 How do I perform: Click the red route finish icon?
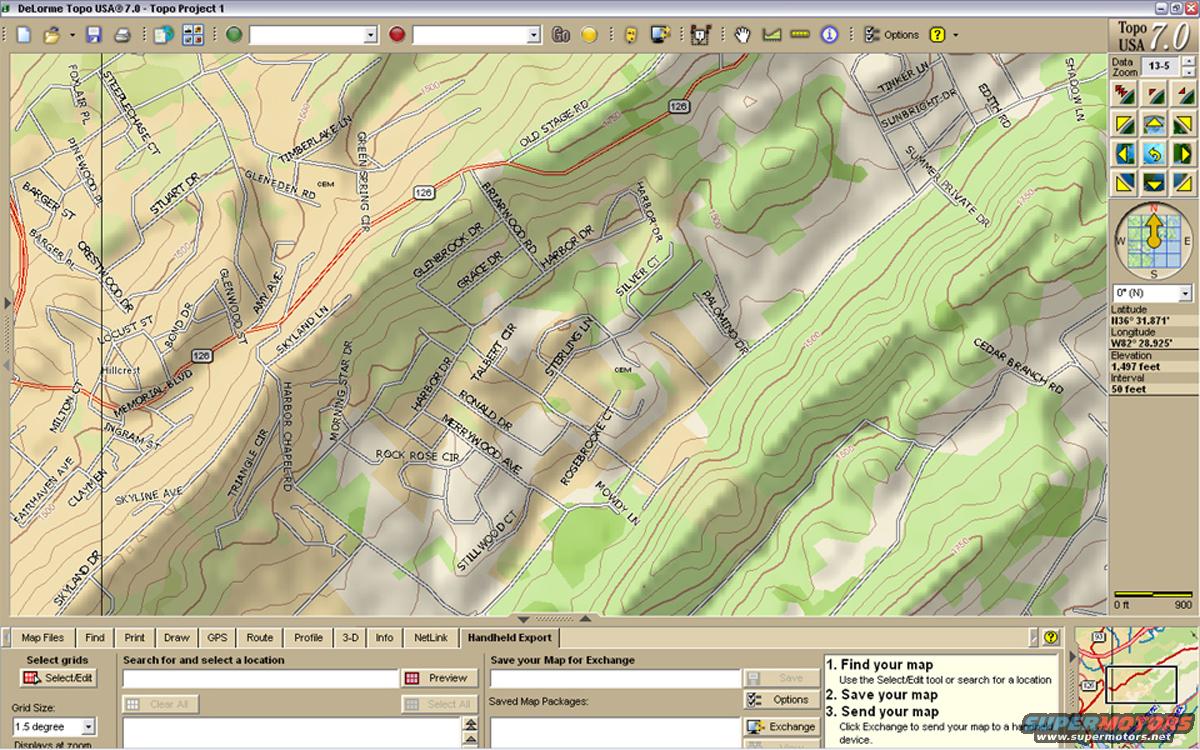coord(397,35)
